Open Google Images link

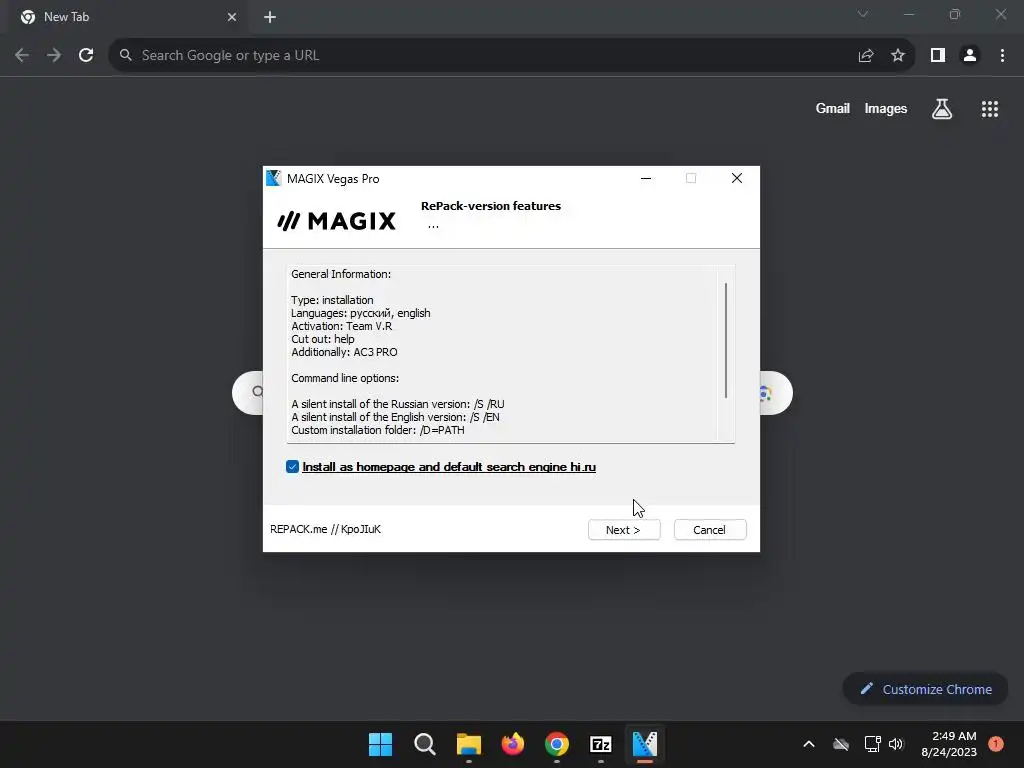(886, 108)
